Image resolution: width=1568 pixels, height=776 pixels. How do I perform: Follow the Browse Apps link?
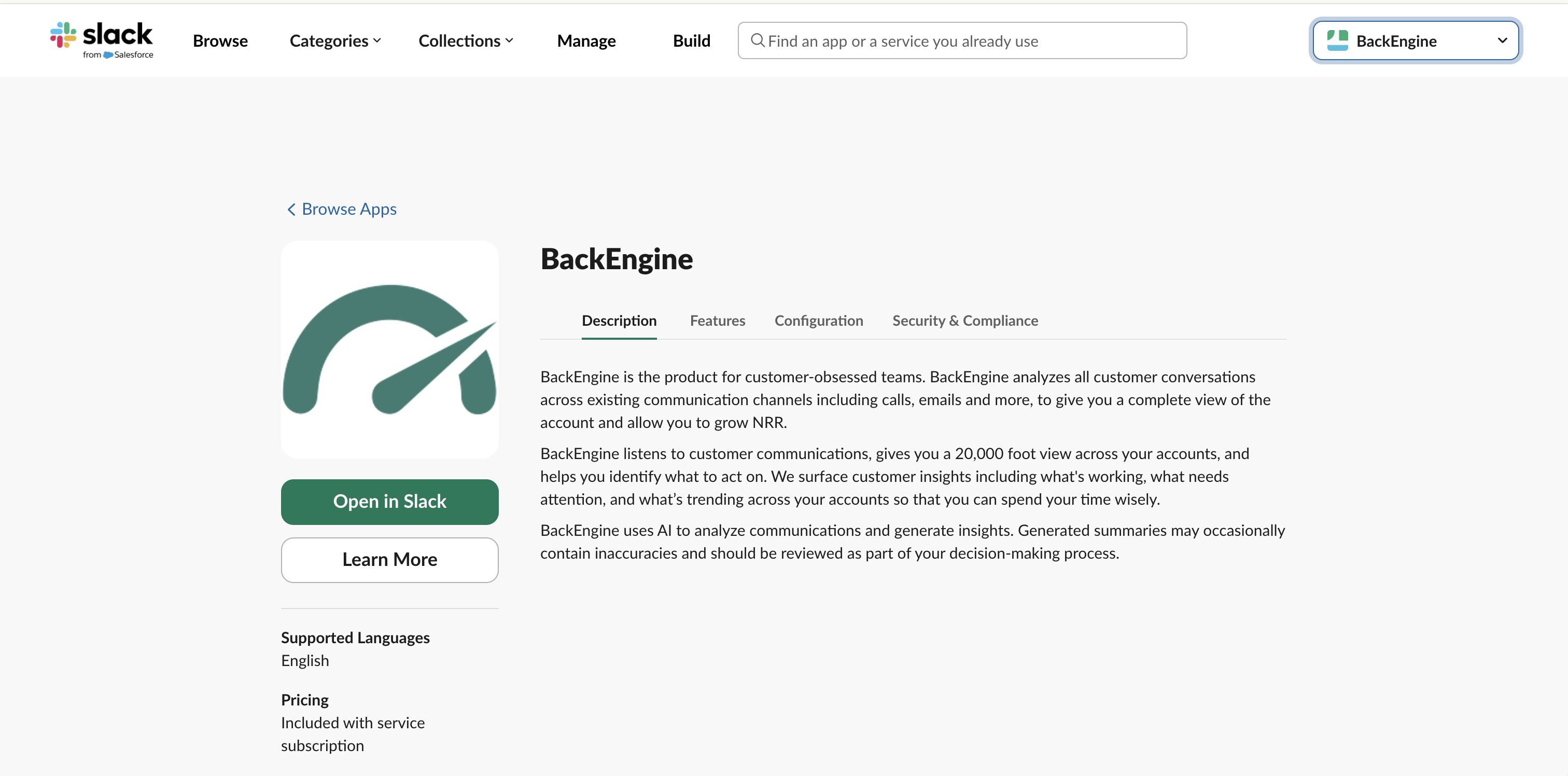(x=349, y=209)
